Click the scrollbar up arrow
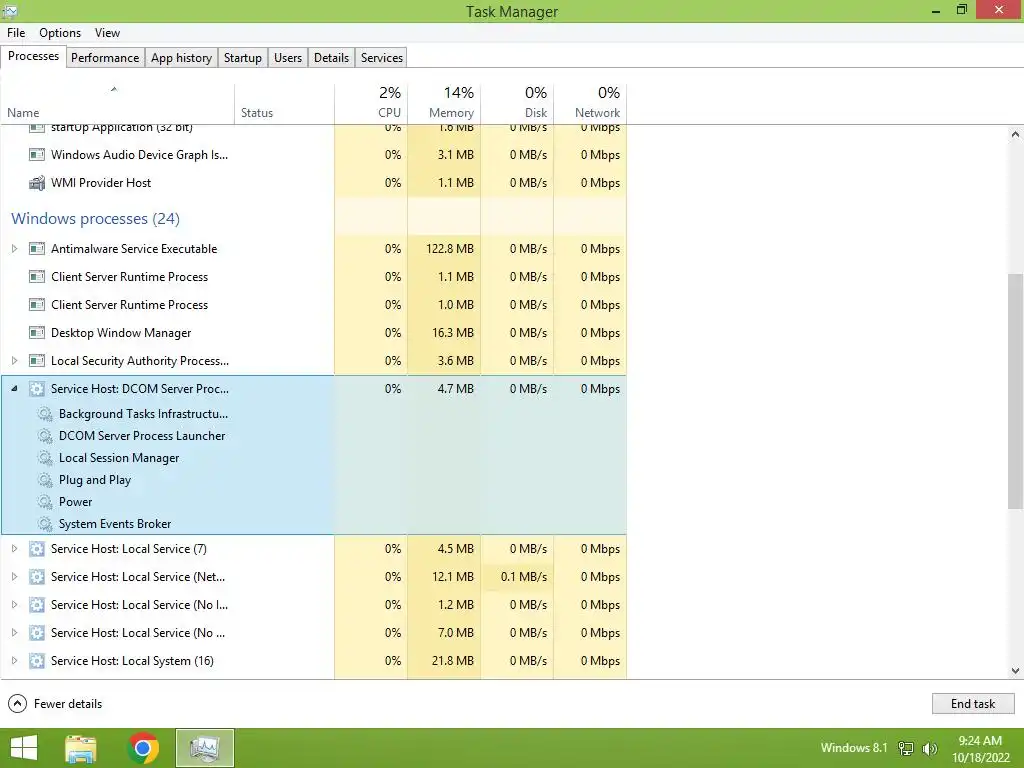This screenshot has height=768, width=1024. point(1016,134)
